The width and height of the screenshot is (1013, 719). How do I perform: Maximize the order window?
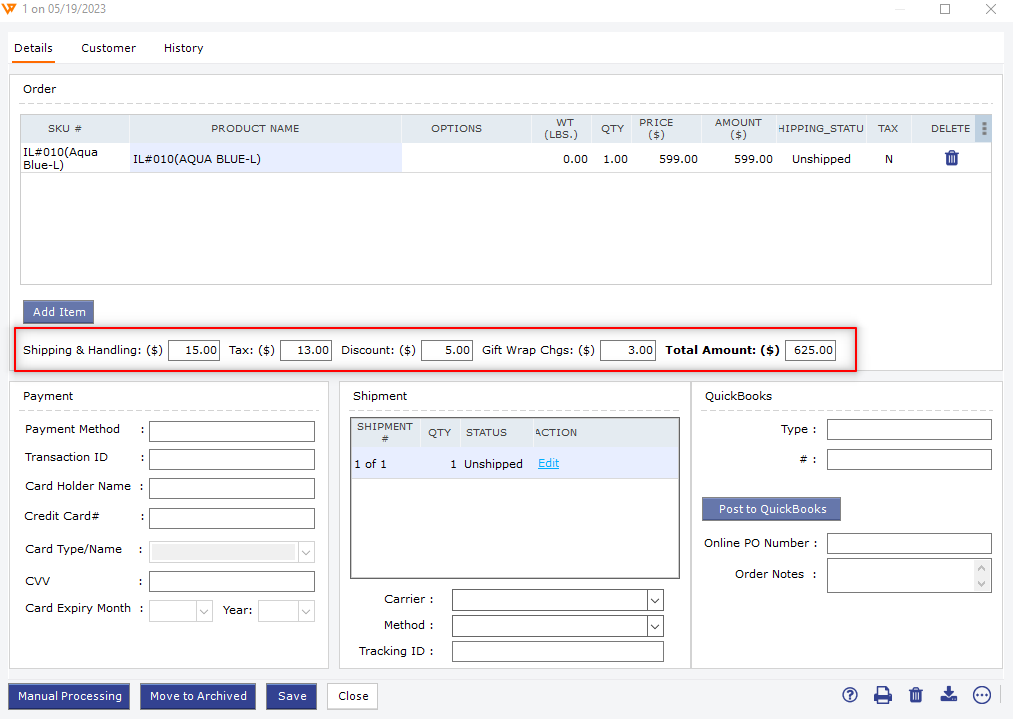point(945,9)
